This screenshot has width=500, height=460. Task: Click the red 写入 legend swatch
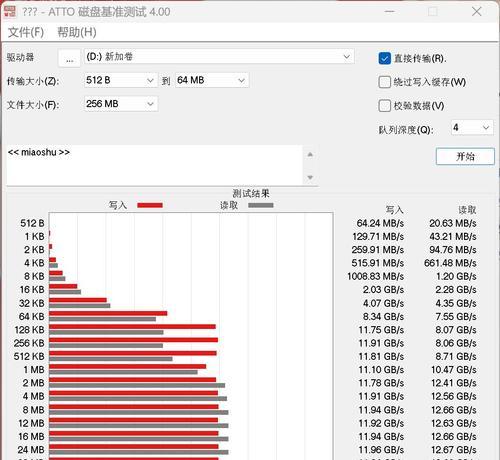coord(150,205)
